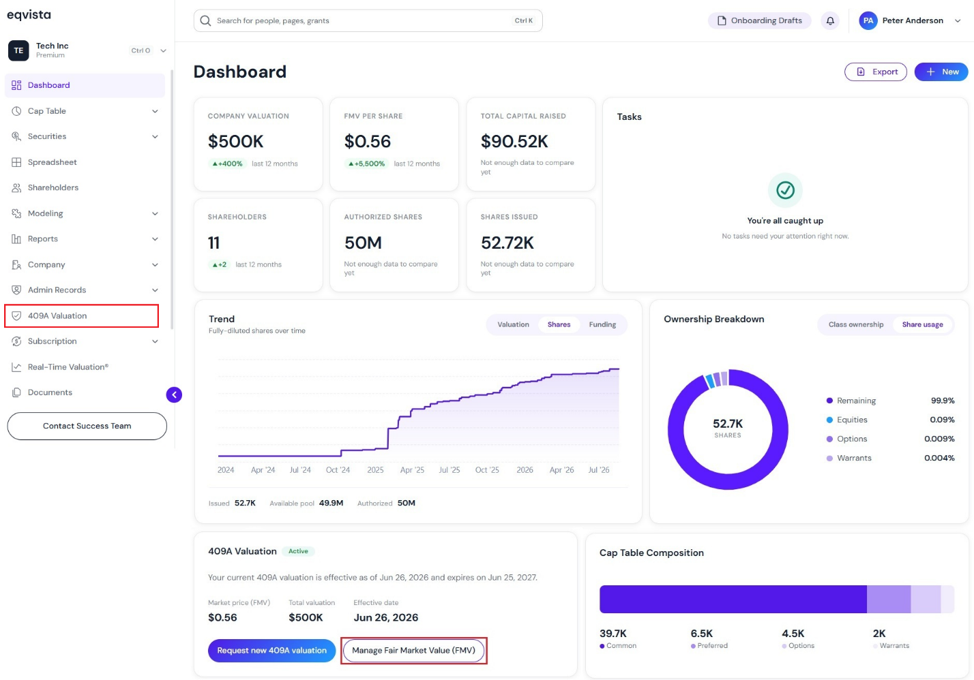Click the plus icon on New button

click(x=930, y=72)
